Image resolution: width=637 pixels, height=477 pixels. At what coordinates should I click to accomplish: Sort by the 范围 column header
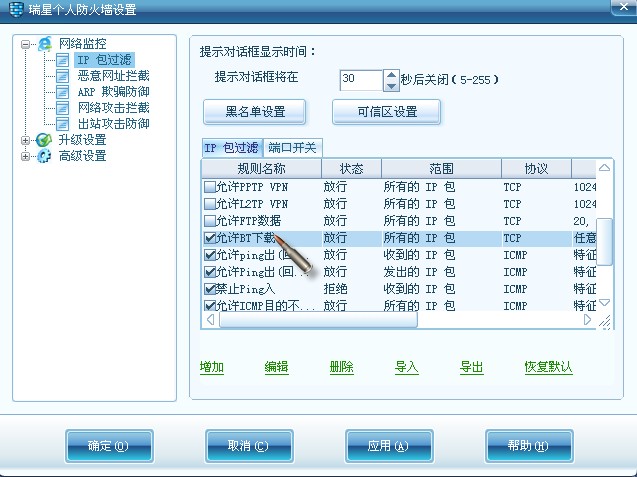pyautogui.click(x=441, y=169)
